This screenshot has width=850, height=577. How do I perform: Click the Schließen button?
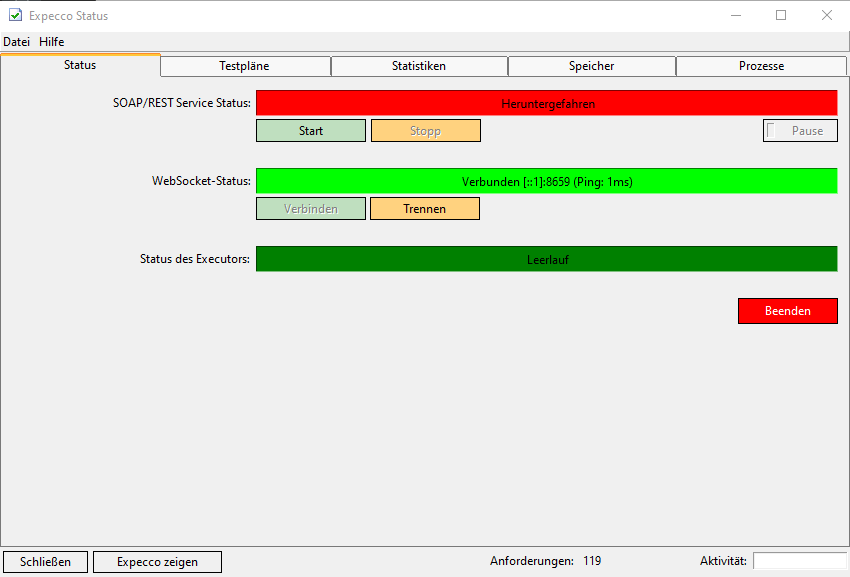point(45,562)
